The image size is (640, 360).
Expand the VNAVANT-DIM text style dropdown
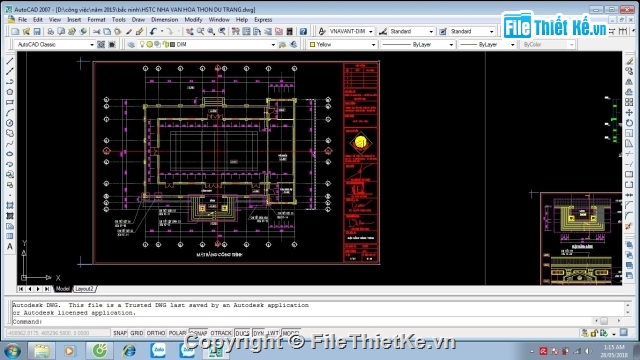pyautogui.click(x=371, y=31)
